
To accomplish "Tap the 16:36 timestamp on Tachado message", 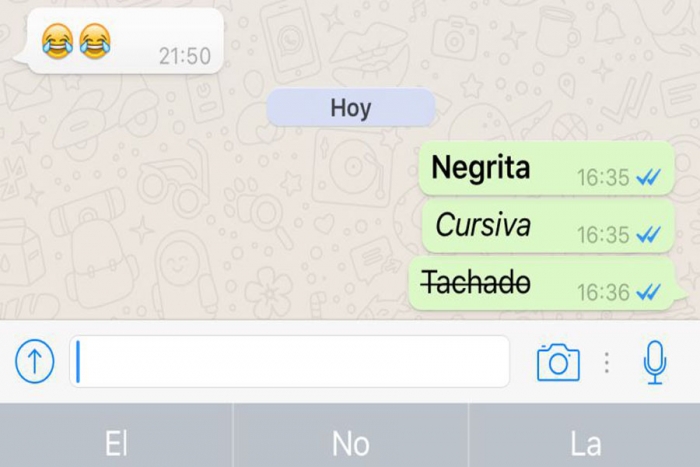I will (x=603, y=292).
